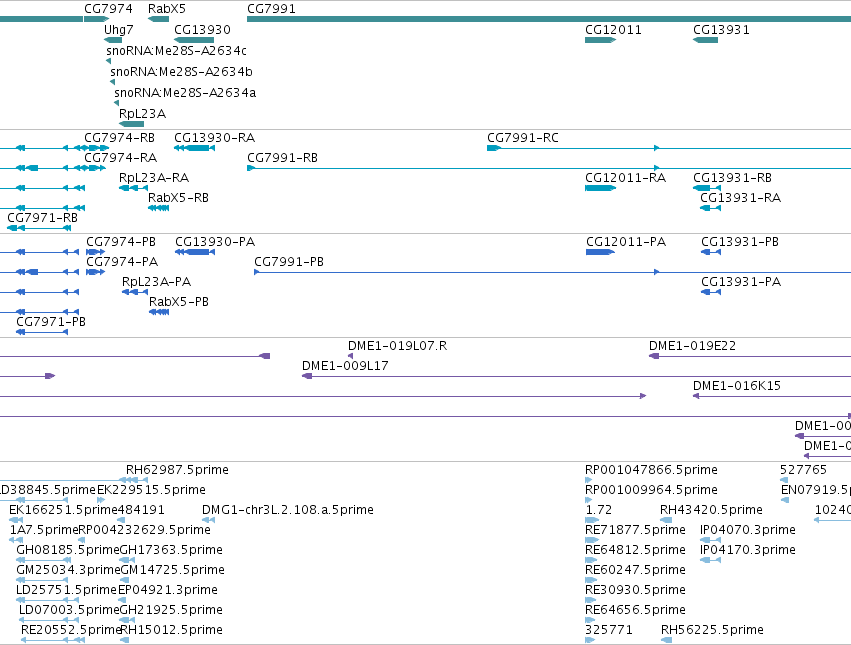Select EST GH17363.5prime

pyautogui.click(x=171, y=549)
